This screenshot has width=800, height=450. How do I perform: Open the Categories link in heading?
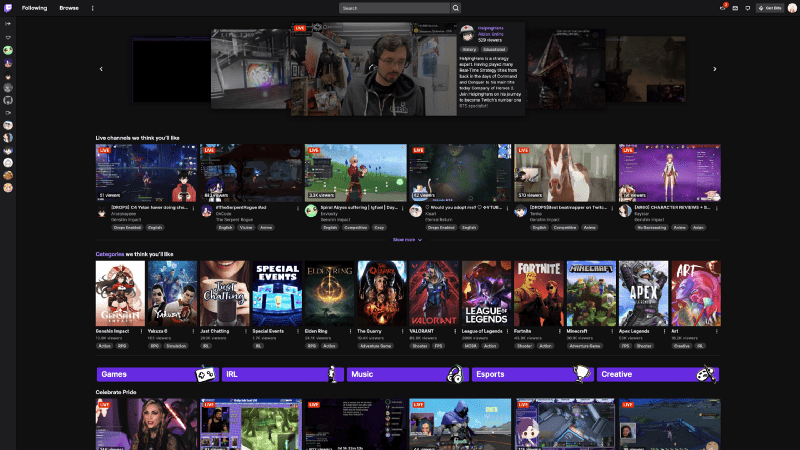(x=110, y=254)
